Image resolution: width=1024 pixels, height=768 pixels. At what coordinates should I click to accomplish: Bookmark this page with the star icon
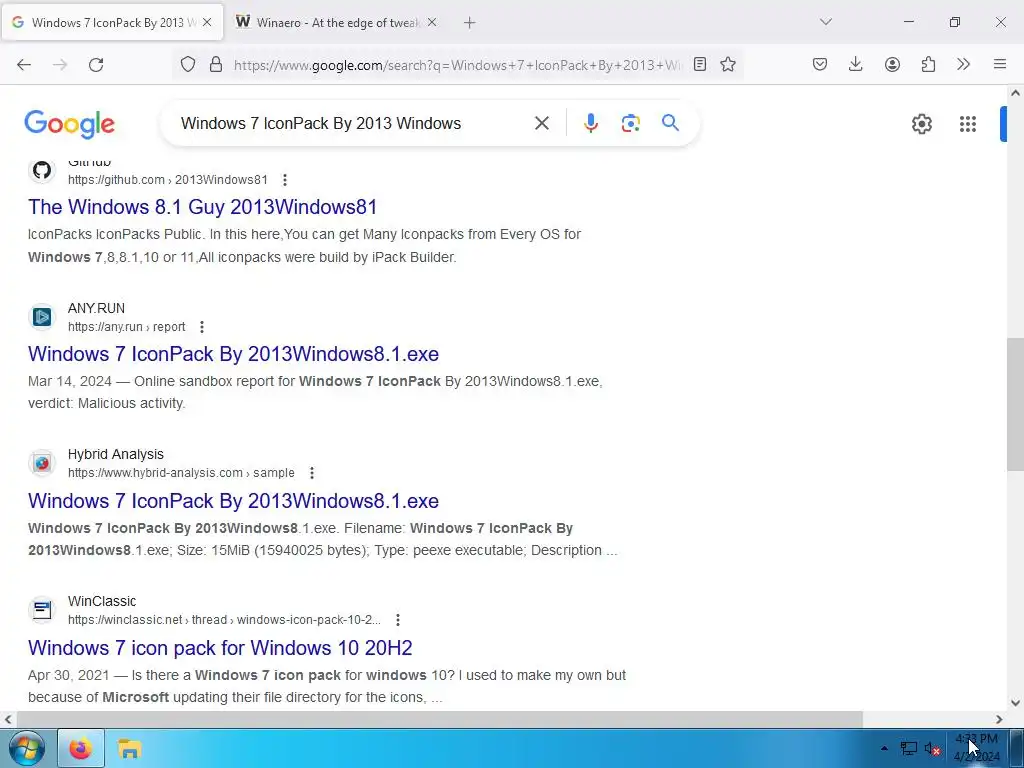(728, 65)
